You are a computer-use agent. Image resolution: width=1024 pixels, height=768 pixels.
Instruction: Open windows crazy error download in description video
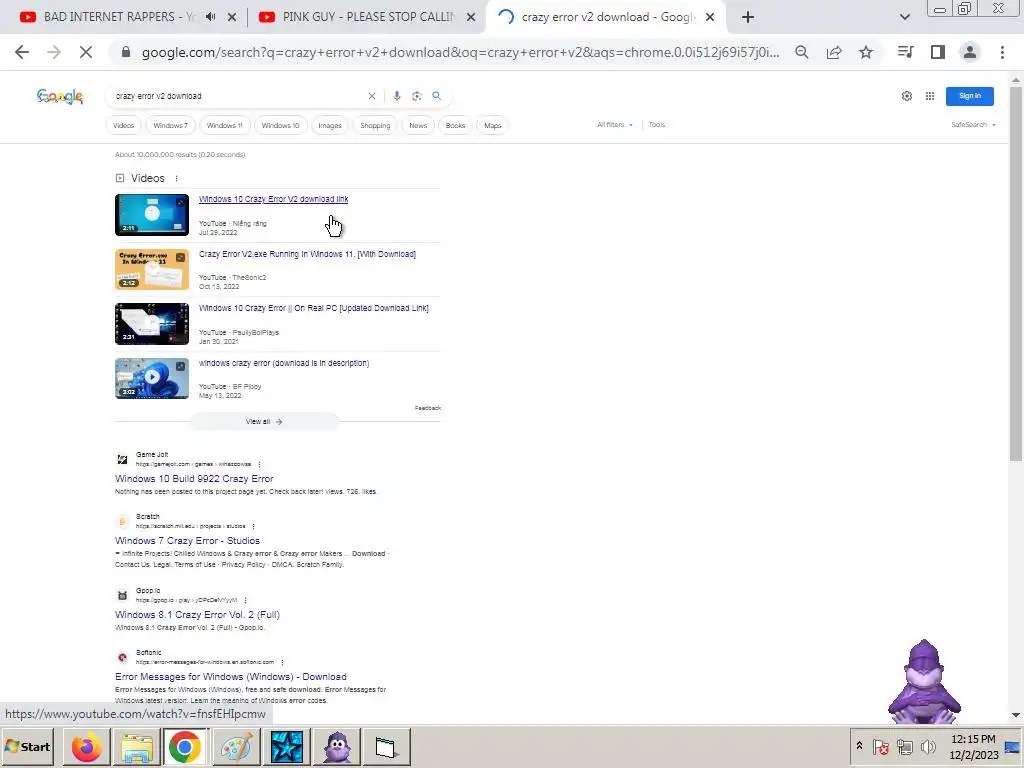283,363
